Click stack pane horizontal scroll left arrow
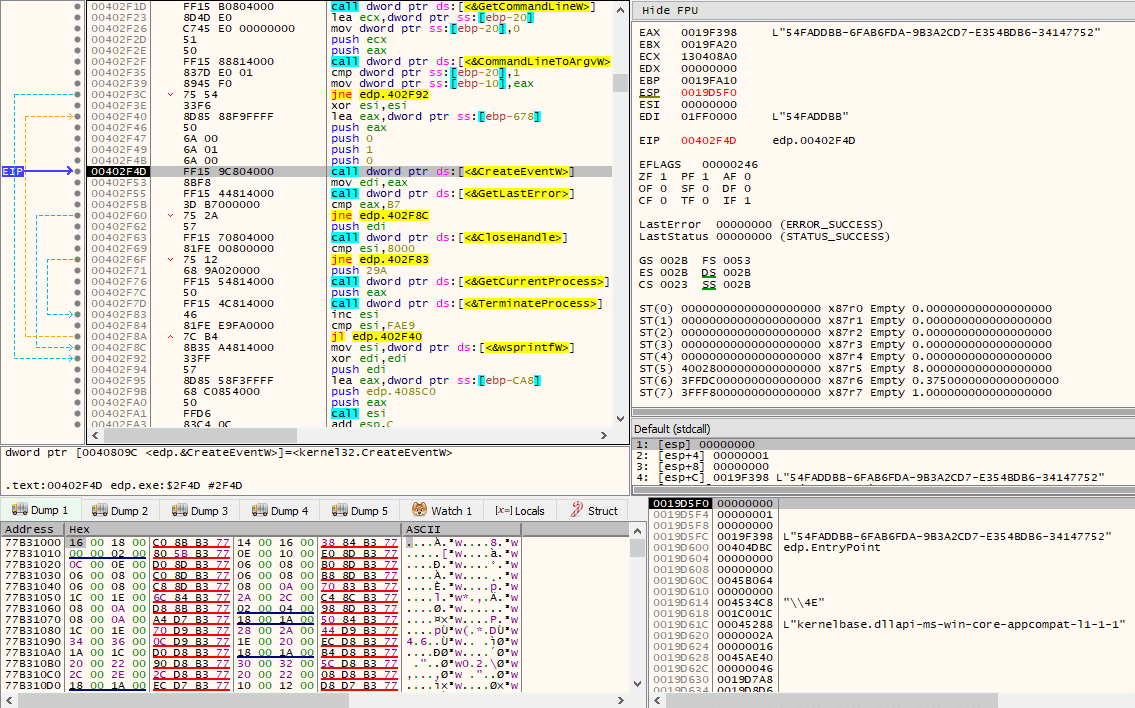Screen dimensions: 1135x708 tap(659, 700)
